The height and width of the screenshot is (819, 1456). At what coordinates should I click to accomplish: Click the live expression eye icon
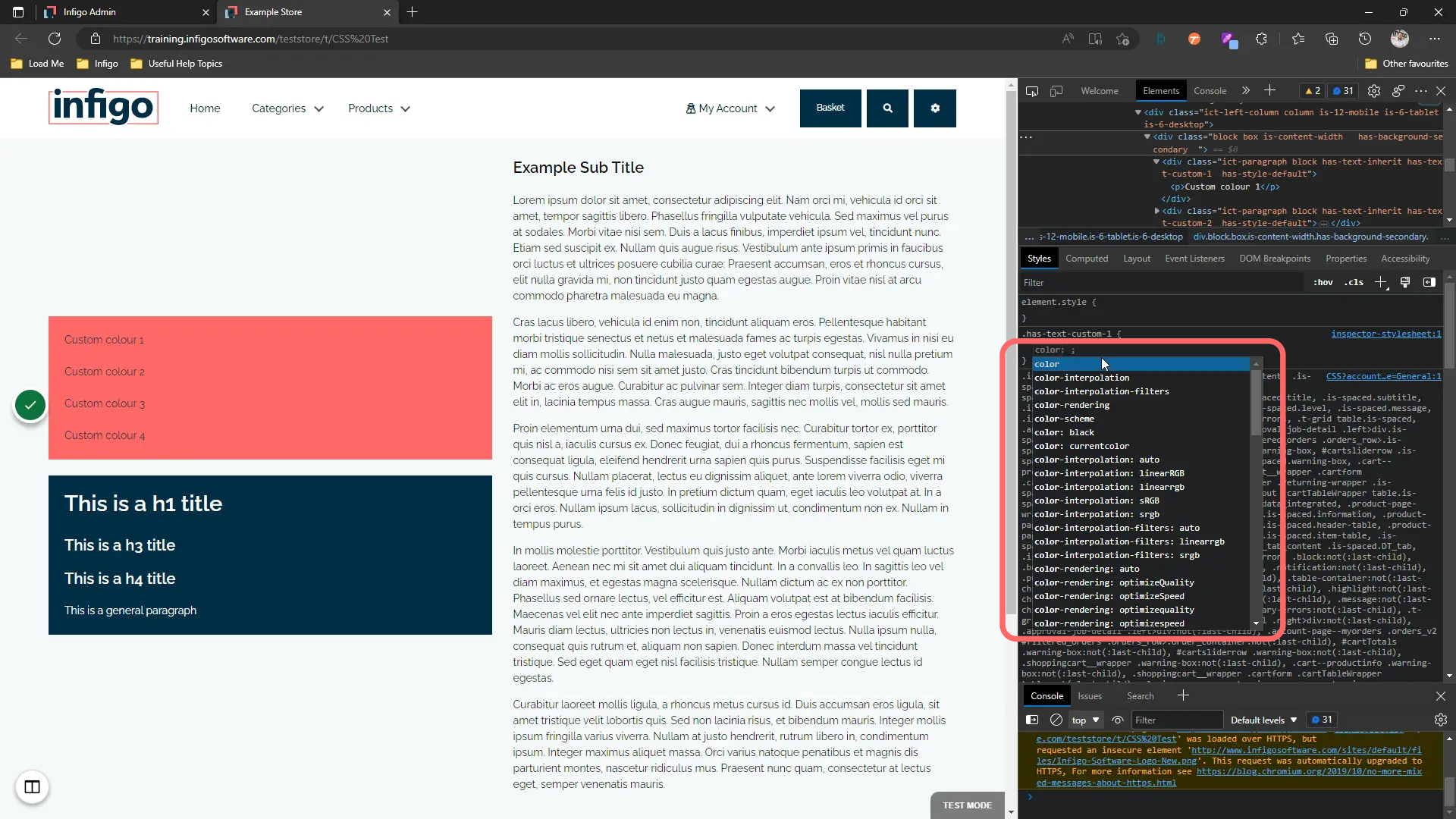coord(1117,720)
